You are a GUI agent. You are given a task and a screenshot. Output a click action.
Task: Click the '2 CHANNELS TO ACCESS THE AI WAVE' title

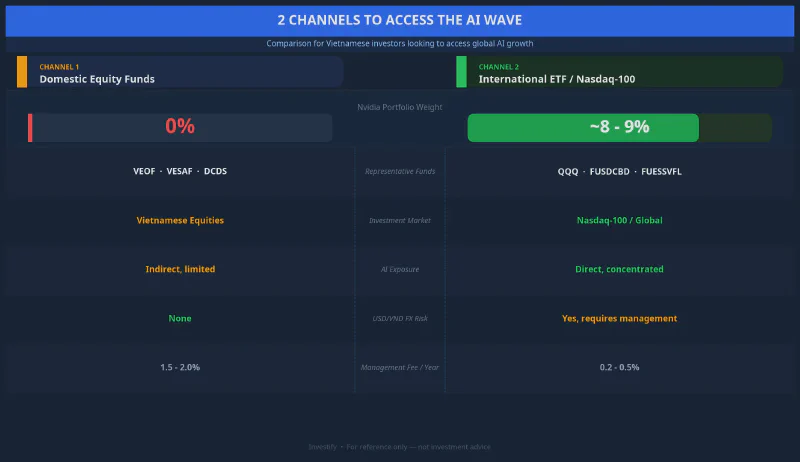pyautogui.click(x=399, y=20)
